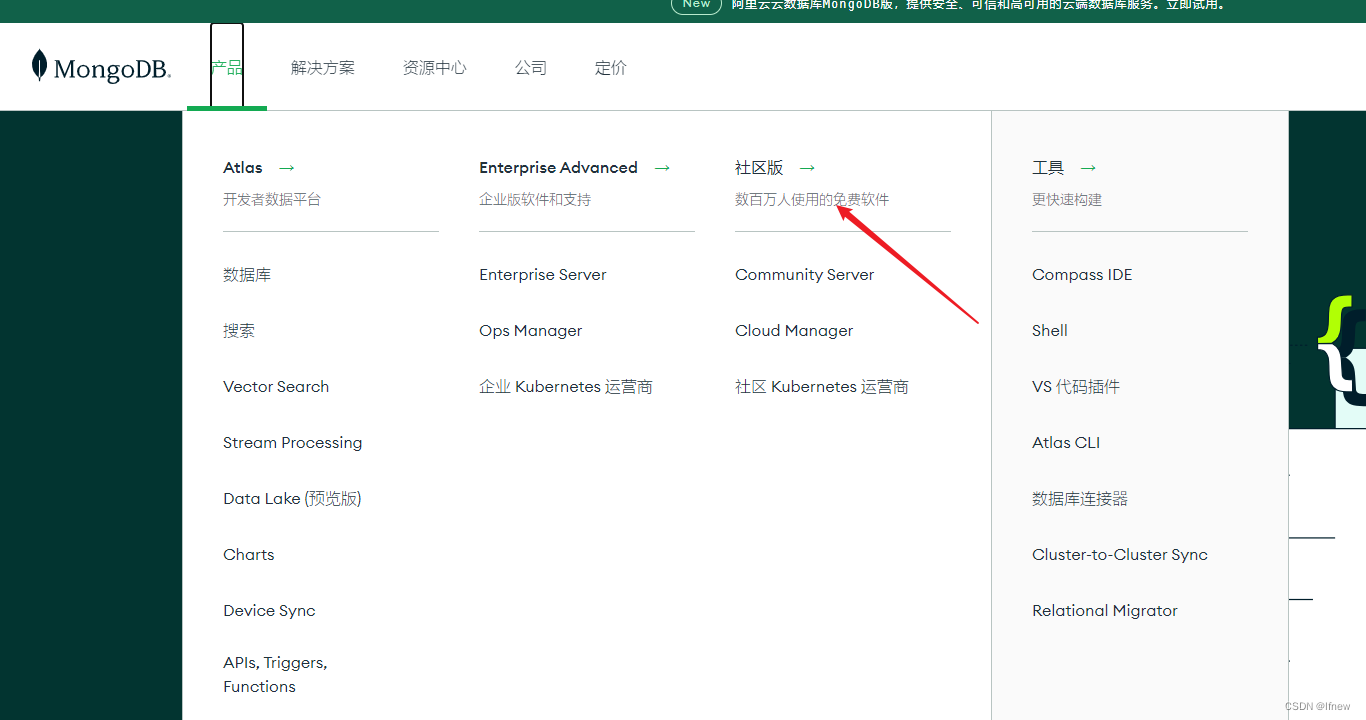Open the 公司 menu

pyautogui.click(x=531, y=68)
